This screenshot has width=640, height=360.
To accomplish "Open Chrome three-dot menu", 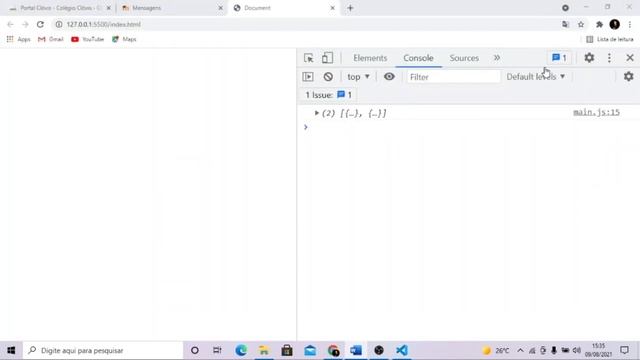I will pos(630,24).
